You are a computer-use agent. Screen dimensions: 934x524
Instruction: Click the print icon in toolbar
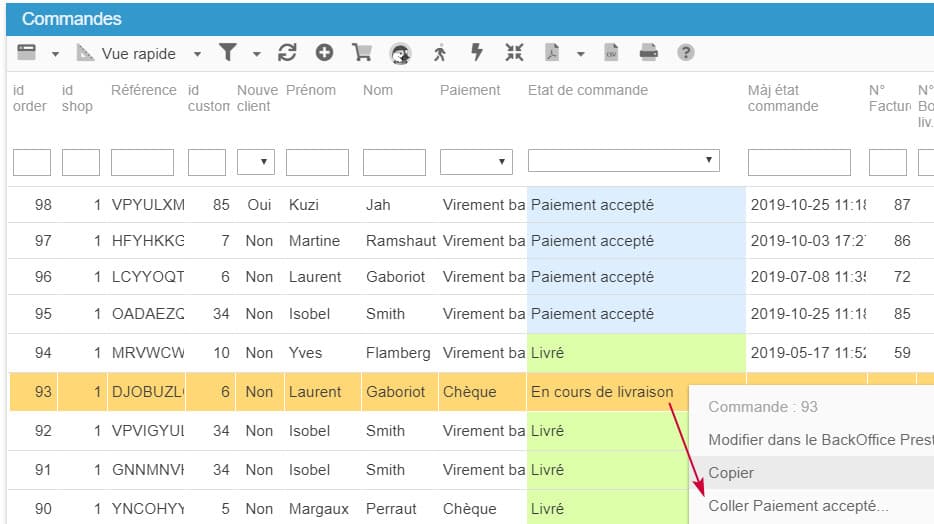(x=648, y=53)
